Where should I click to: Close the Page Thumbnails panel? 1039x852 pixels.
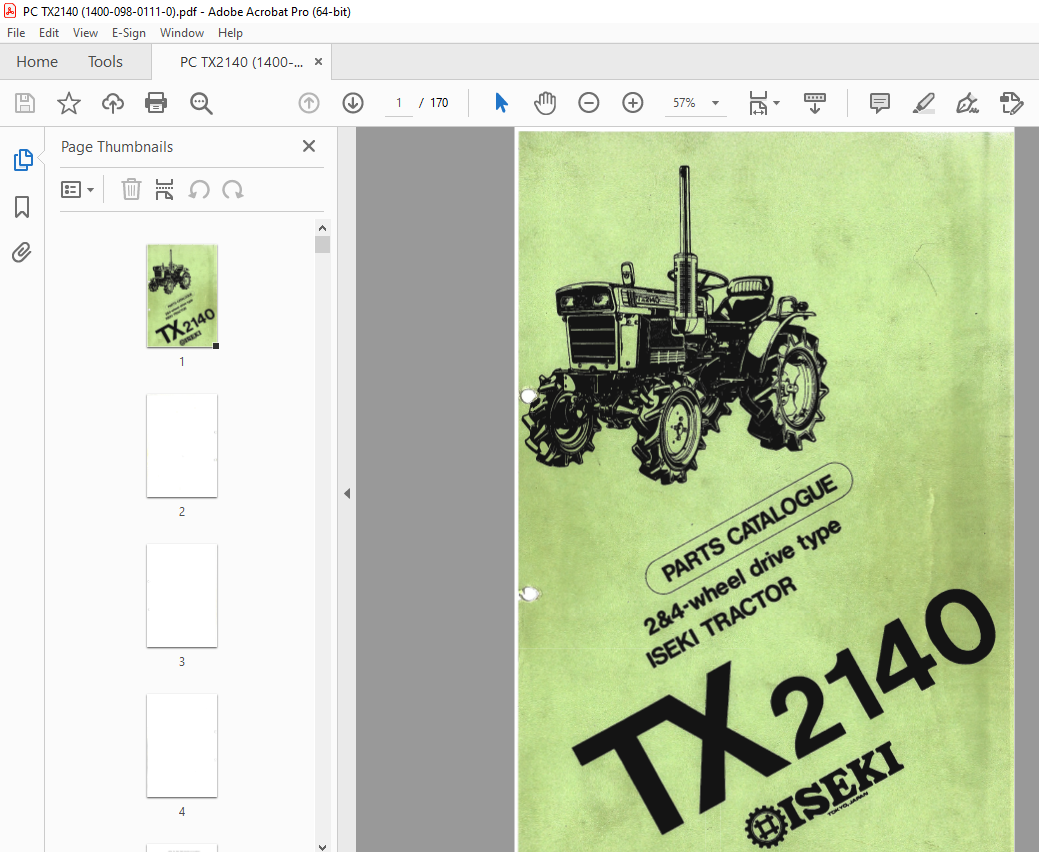309,146
